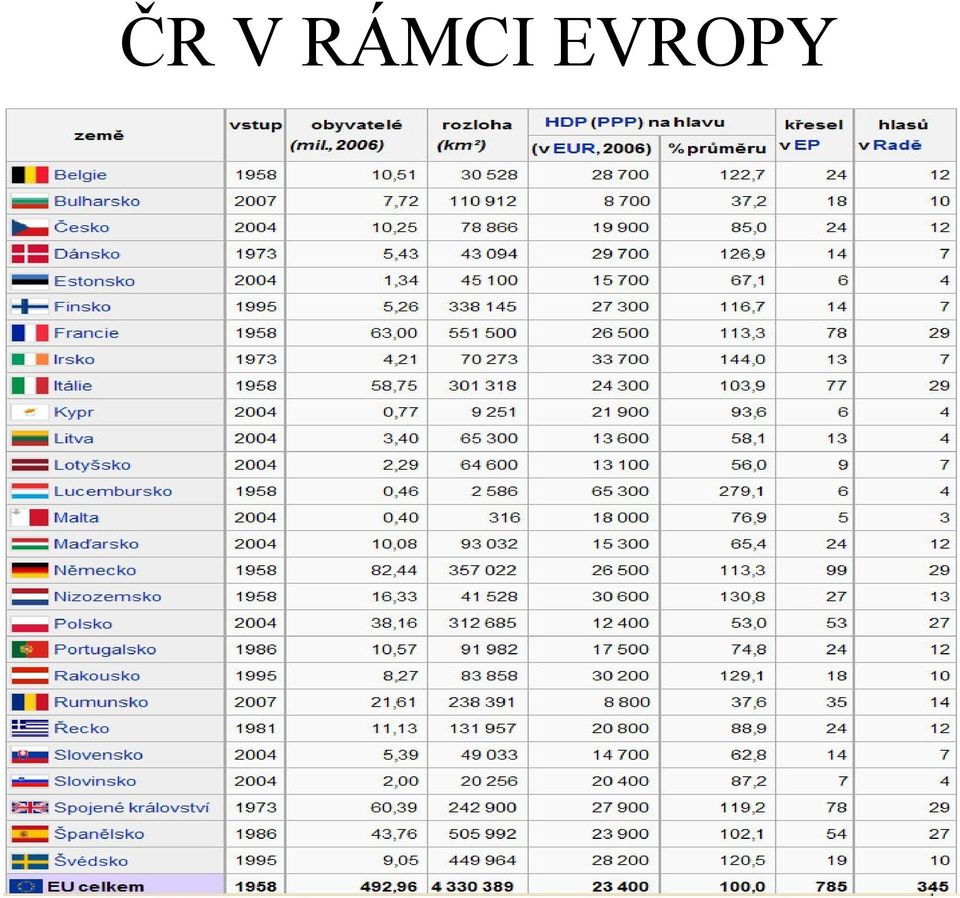Open the Belgie country link
The image size is (960, 898).
coord(80,175)
